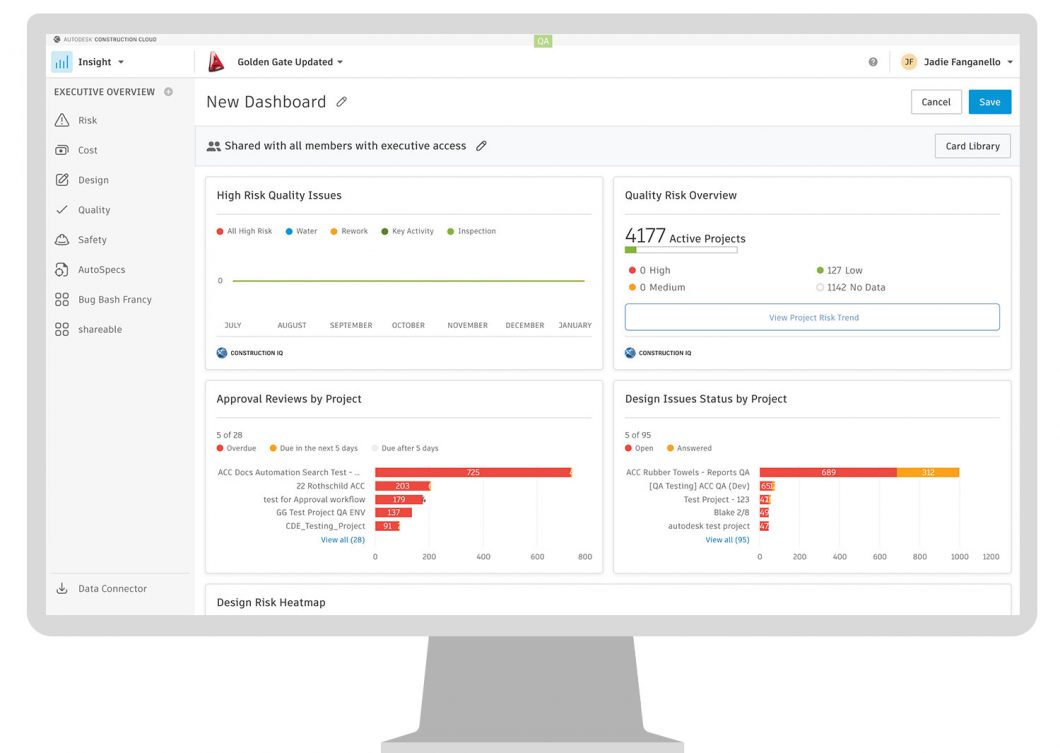1060x753 pixels.
Task: Click the green QA environment badge
Action: [543, 41]
